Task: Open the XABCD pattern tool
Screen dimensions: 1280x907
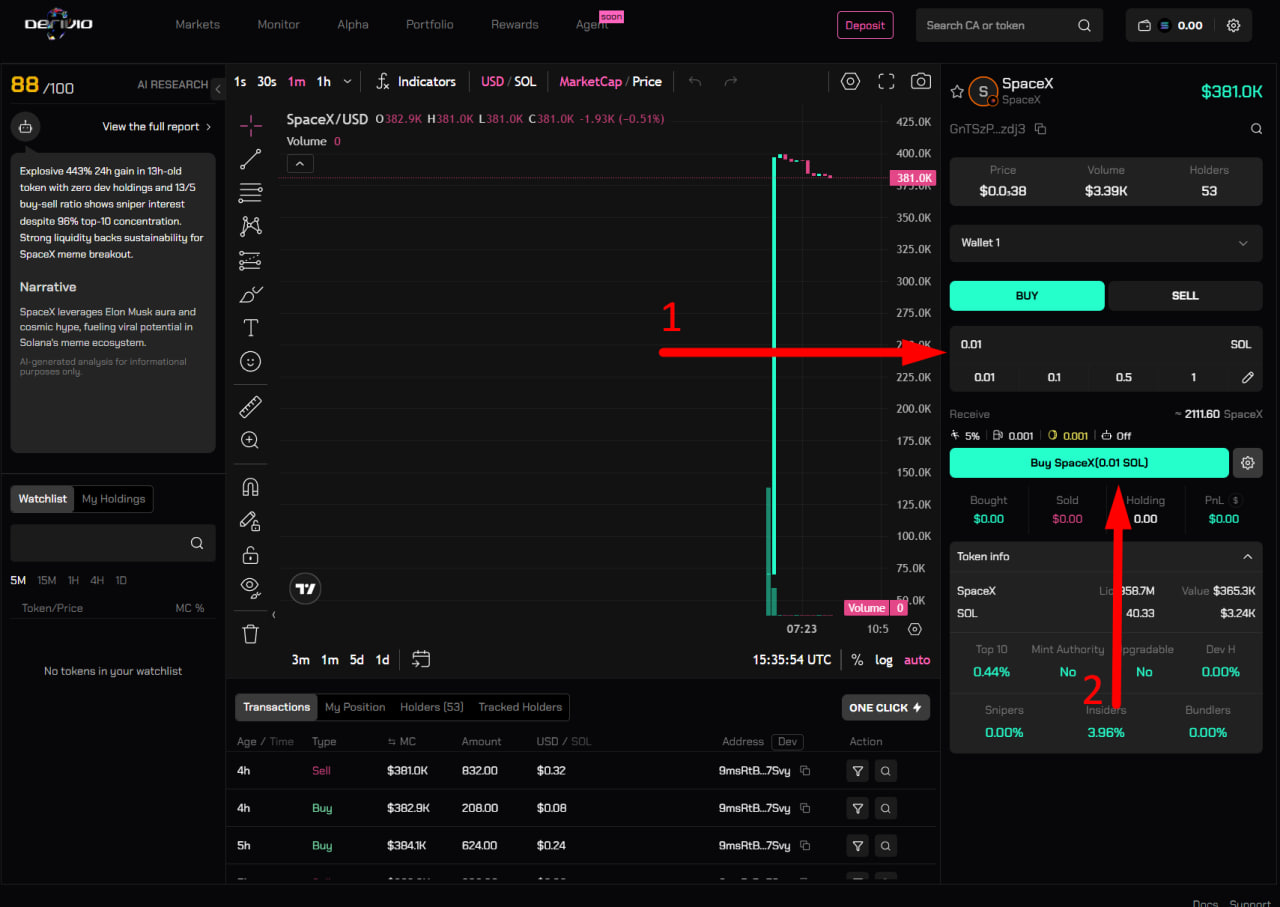Action: [251, 226]
